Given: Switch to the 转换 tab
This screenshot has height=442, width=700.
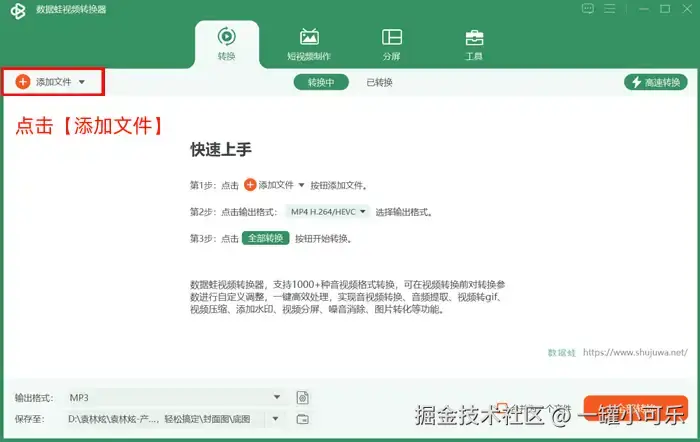Looking at the screenshot, I should [x=226, y=44].
